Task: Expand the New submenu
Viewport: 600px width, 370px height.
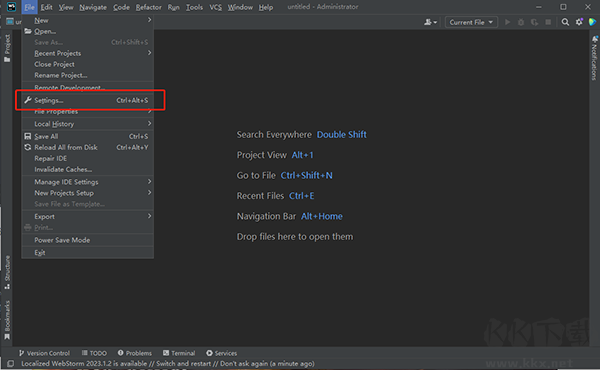Action: point(88,20)
